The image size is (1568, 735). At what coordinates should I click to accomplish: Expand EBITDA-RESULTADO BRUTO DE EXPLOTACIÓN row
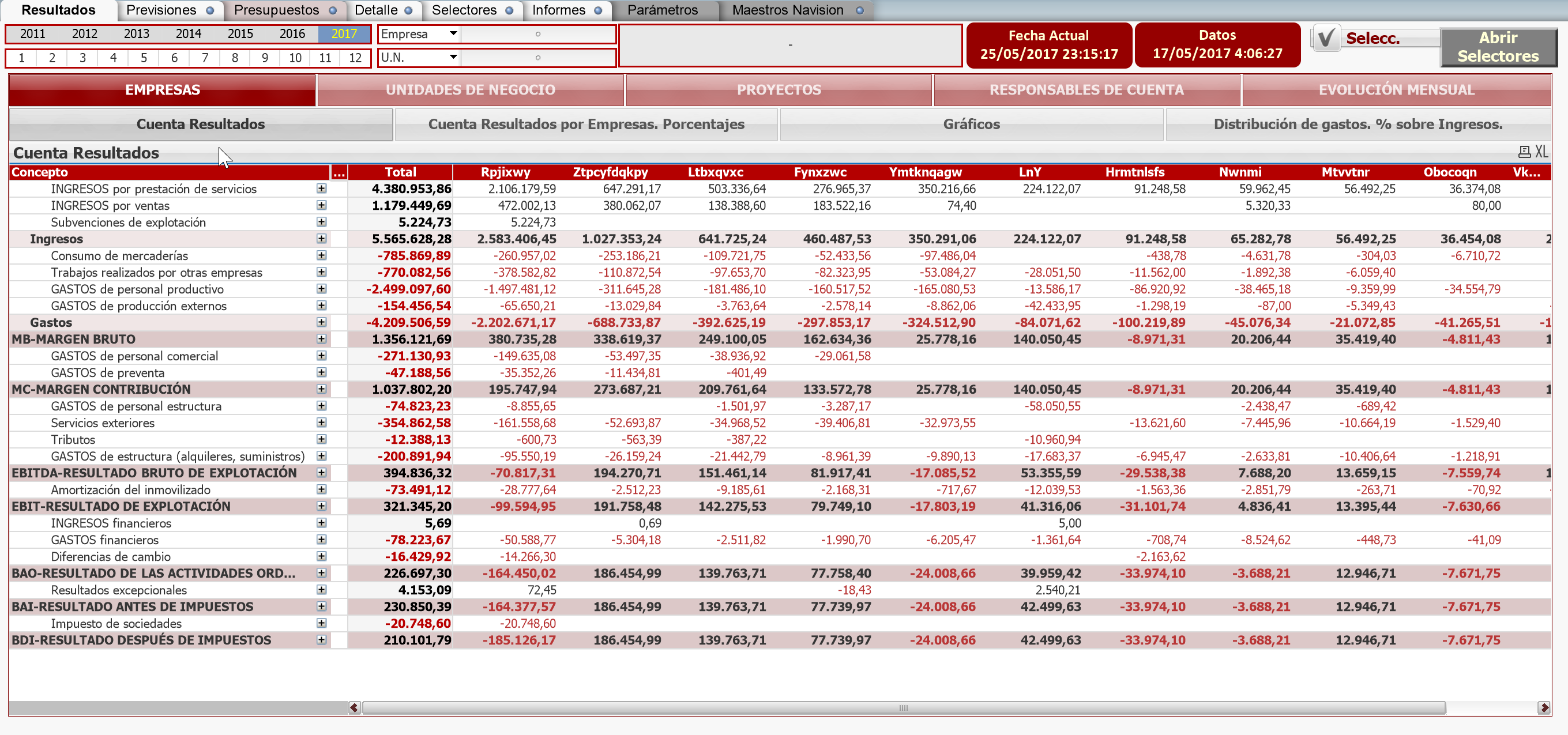[321, 473]
